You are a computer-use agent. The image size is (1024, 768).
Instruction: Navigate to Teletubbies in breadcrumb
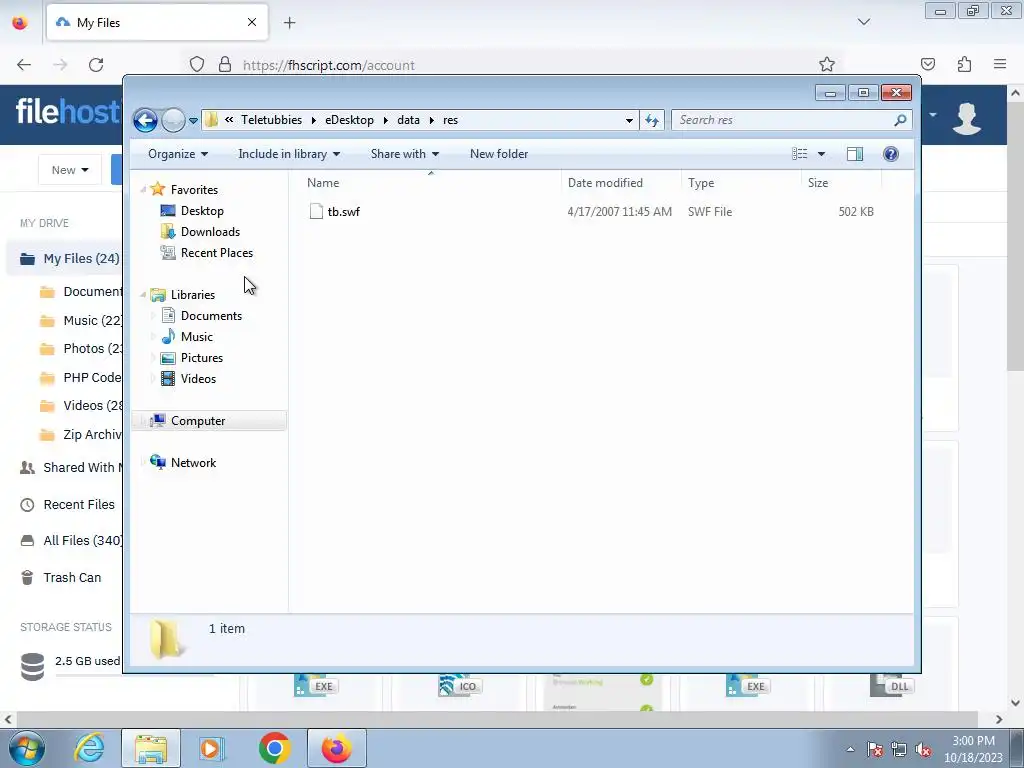pyautogui.click(x=272, y=120)
